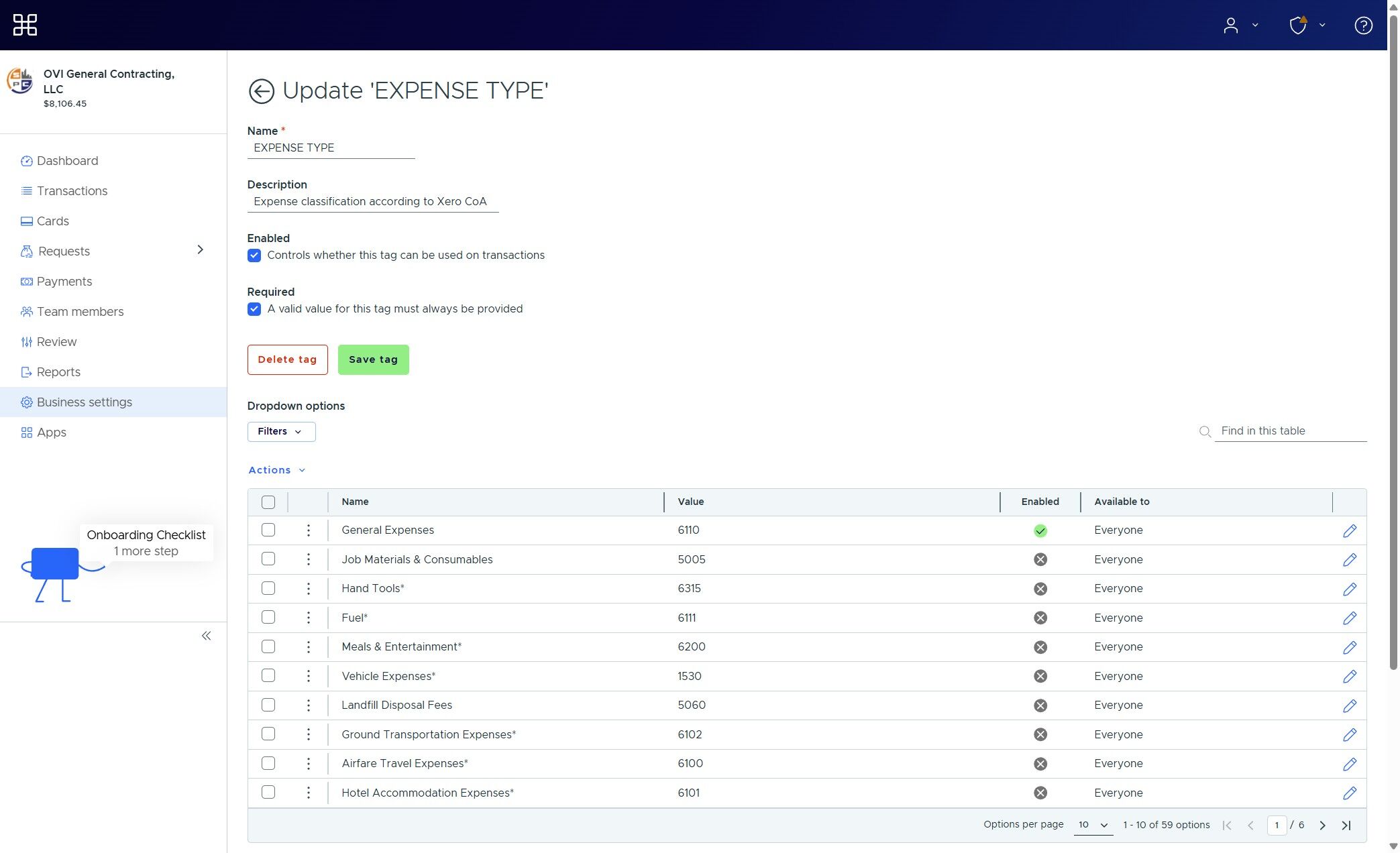The height and width of the screenshot is (853, 1400).
Task: Uncheck the Enabled tag checkbox
Action: [254, 255]
